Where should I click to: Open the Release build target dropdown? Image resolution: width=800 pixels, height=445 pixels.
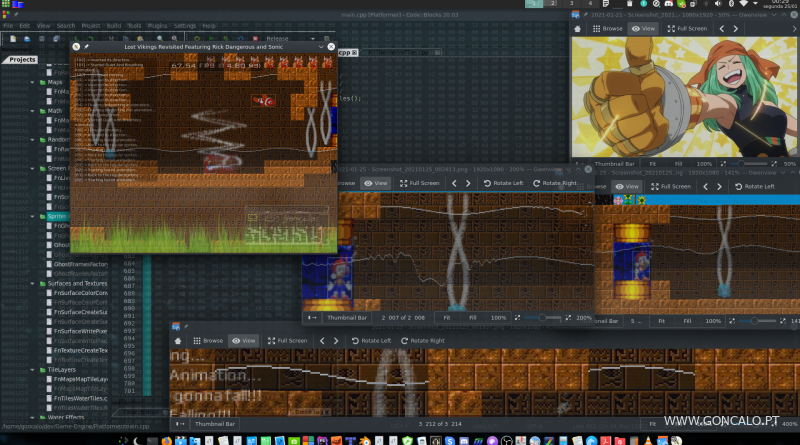coord(313,39)
